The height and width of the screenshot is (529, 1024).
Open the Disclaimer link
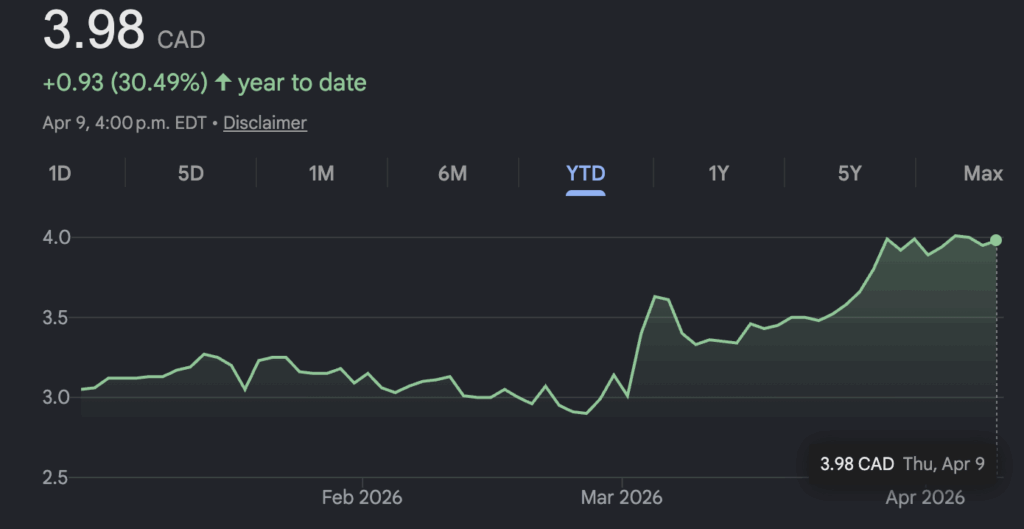pos(265,123)
